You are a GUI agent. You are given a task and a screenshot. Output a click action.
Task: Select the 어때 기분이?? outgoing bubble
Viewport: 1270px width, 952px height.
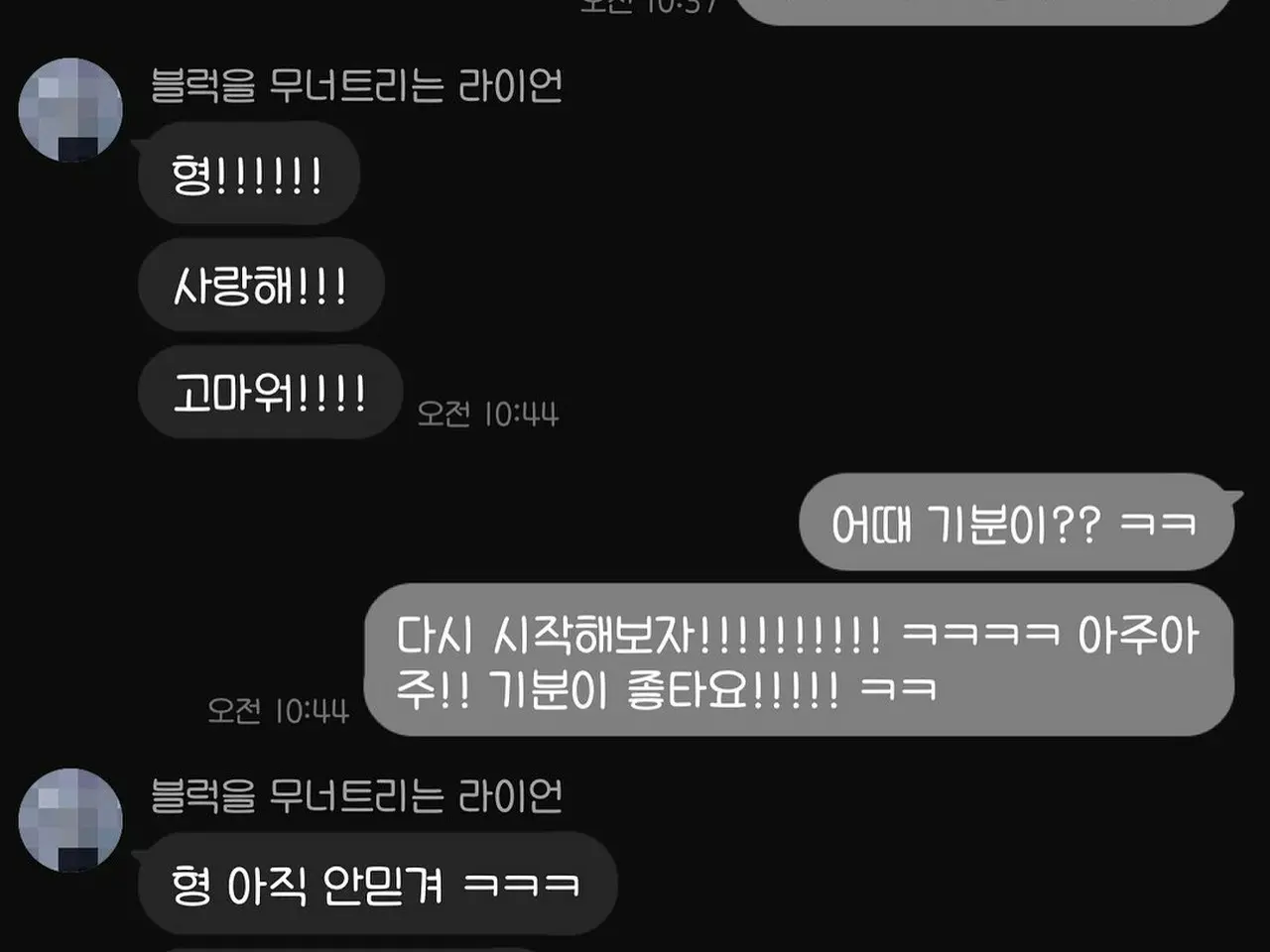coord(1018,523)
